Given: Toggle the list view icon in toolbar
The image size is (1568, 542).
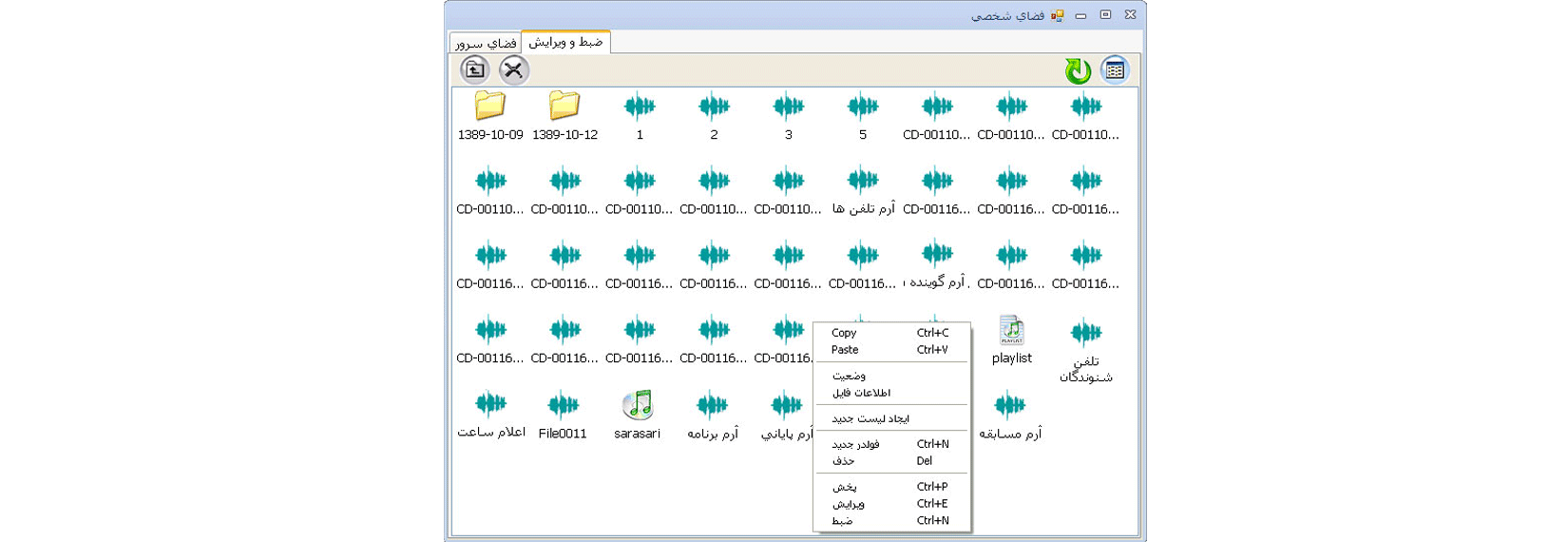Looking at the screenshot, I should pos(1115,70).
